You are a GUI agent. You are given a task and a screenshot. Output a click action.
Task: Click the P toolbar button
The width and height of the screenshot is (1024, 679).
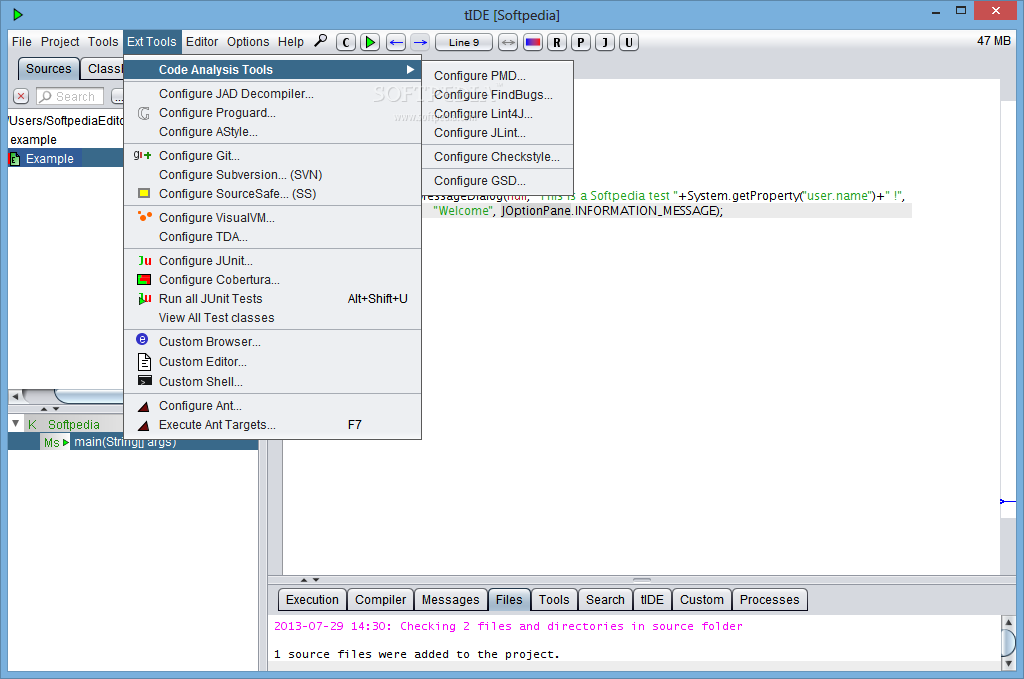581,42
